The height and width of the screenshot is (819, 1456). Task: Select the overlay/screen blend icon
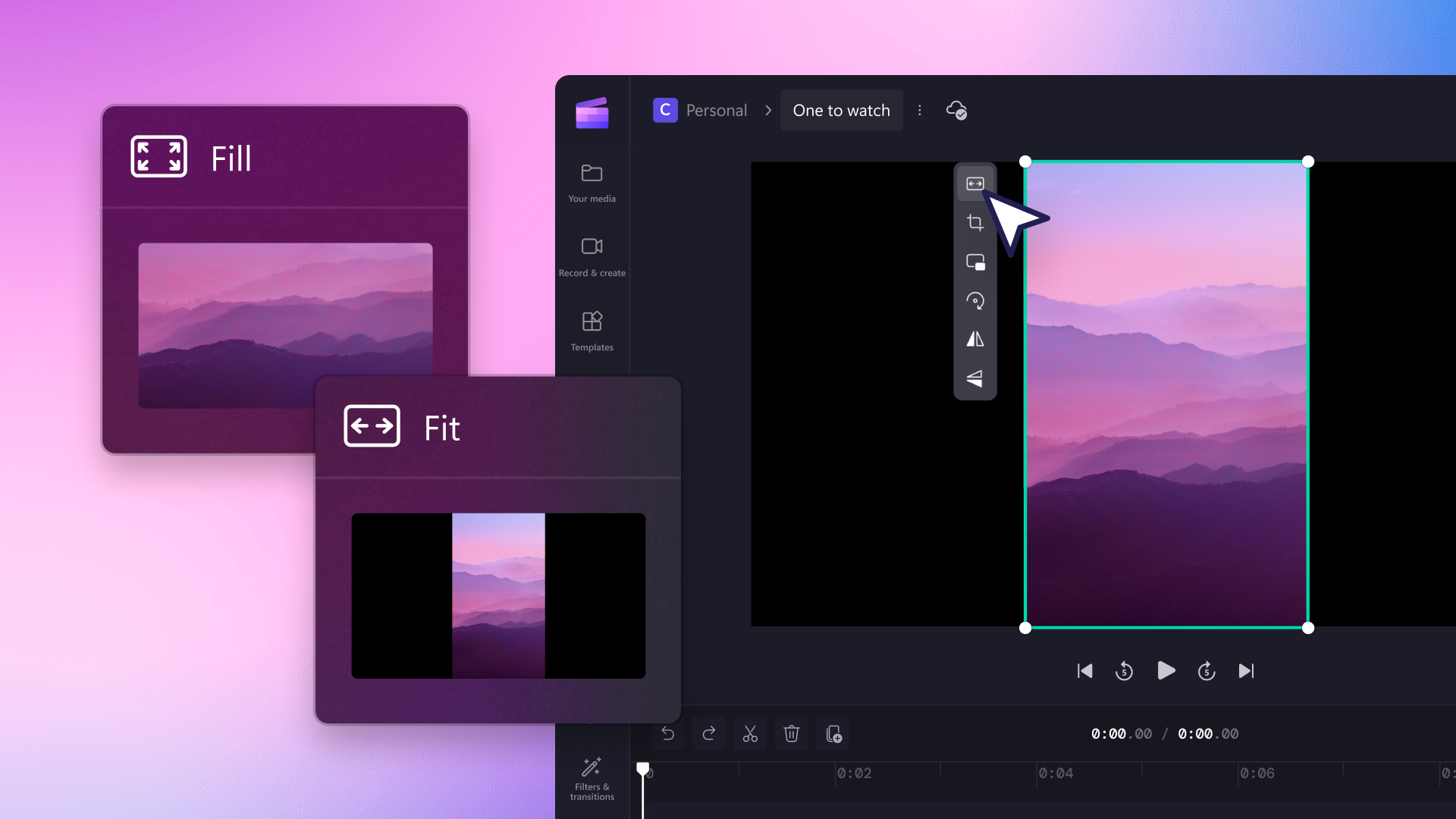pyautogui.click(x=975, y=262)
